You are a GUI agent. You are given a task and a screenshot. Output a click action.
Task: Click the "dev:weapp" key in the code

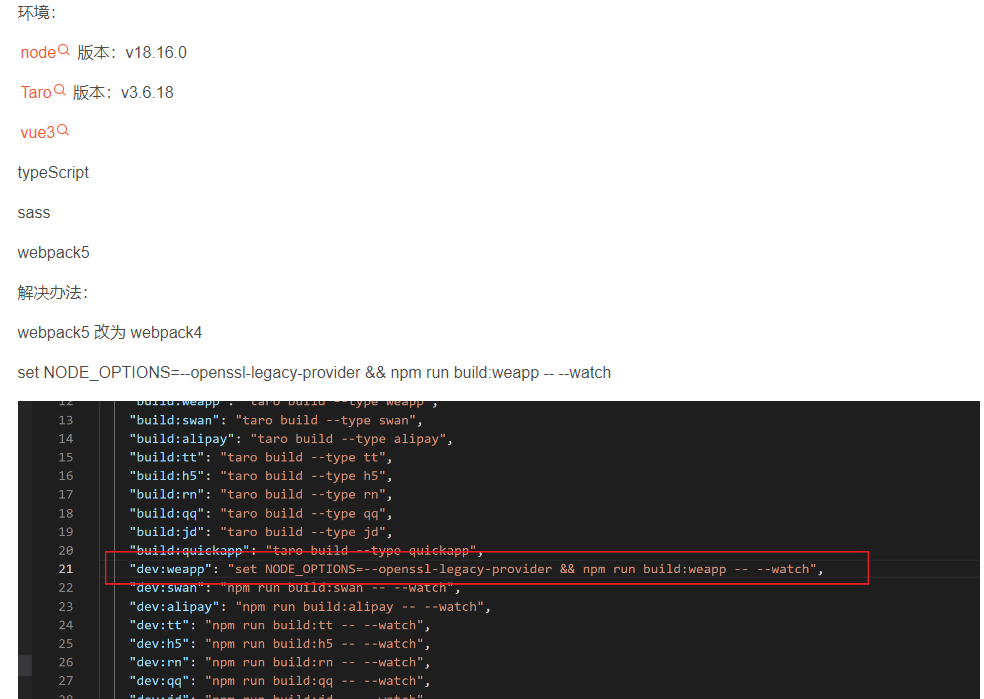point(166,569)
